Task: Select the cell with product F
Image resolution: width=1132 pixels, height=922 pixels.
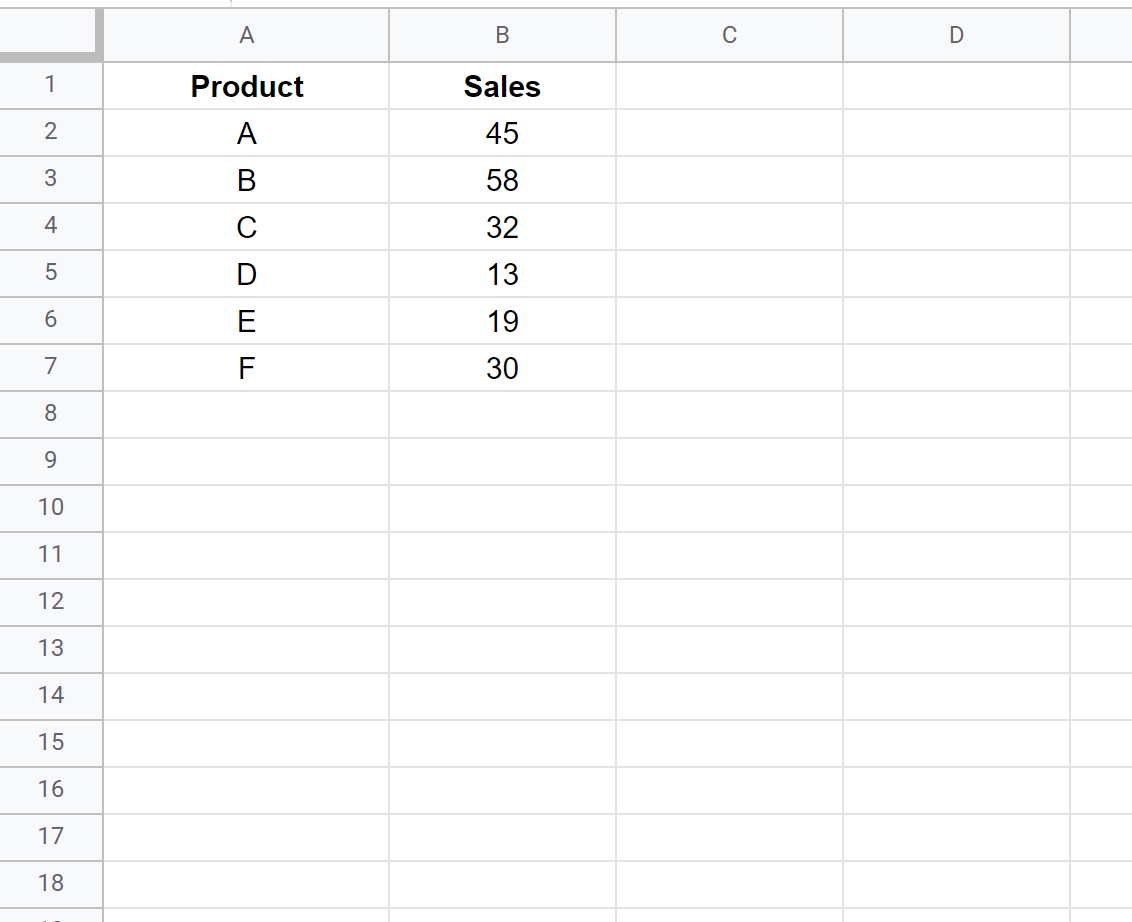Action: tap(246, 368)
